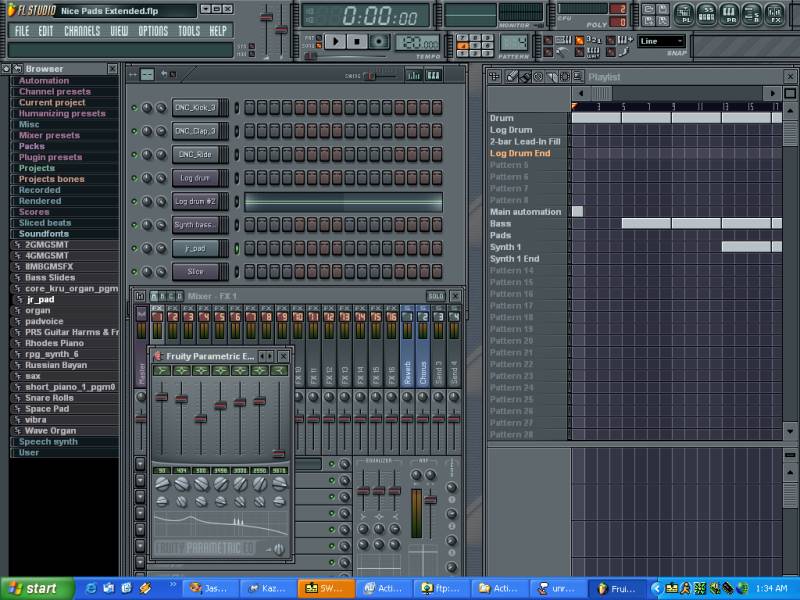The width and height of the screenshot is (800, 600).
Task: Click the Slice channel button
Action: tap(195, 272)
